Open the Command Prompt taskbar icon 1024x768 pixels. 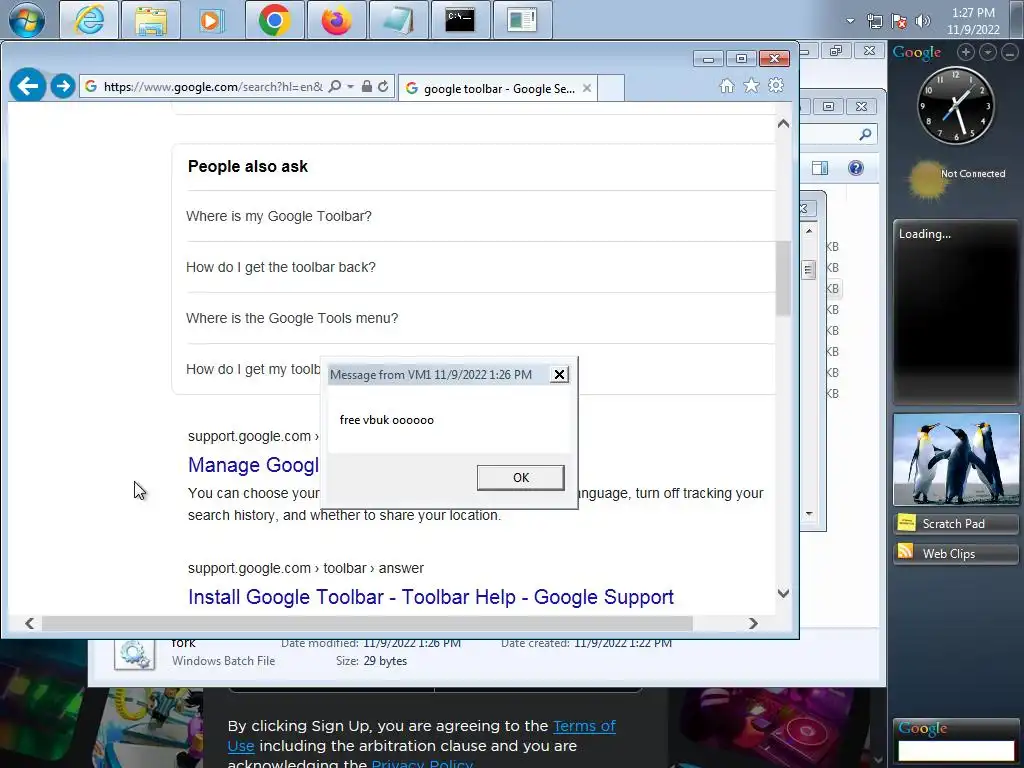tap(460, 20)
